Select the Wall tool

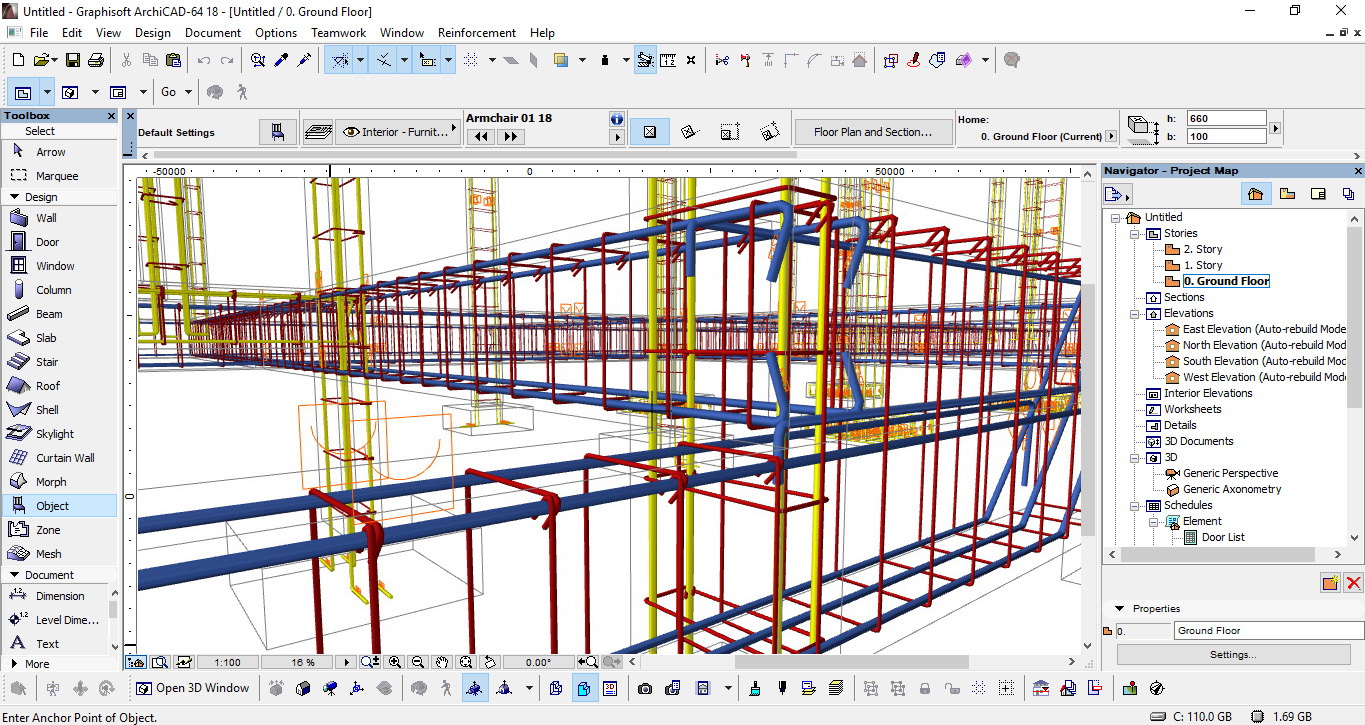pyautogui.click(x=59, y=218)
